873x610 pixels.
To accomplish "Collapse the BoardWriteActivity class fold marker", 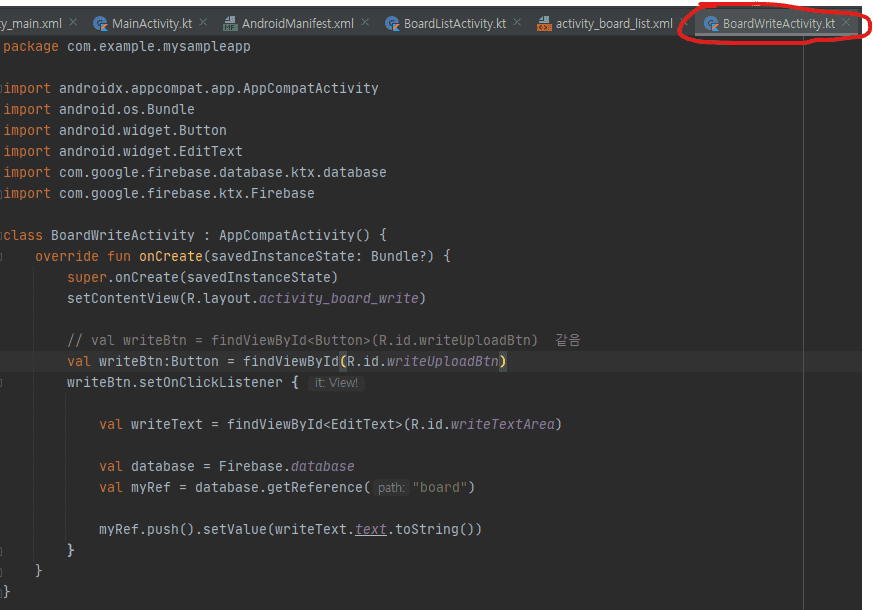I will click(1, 235).
